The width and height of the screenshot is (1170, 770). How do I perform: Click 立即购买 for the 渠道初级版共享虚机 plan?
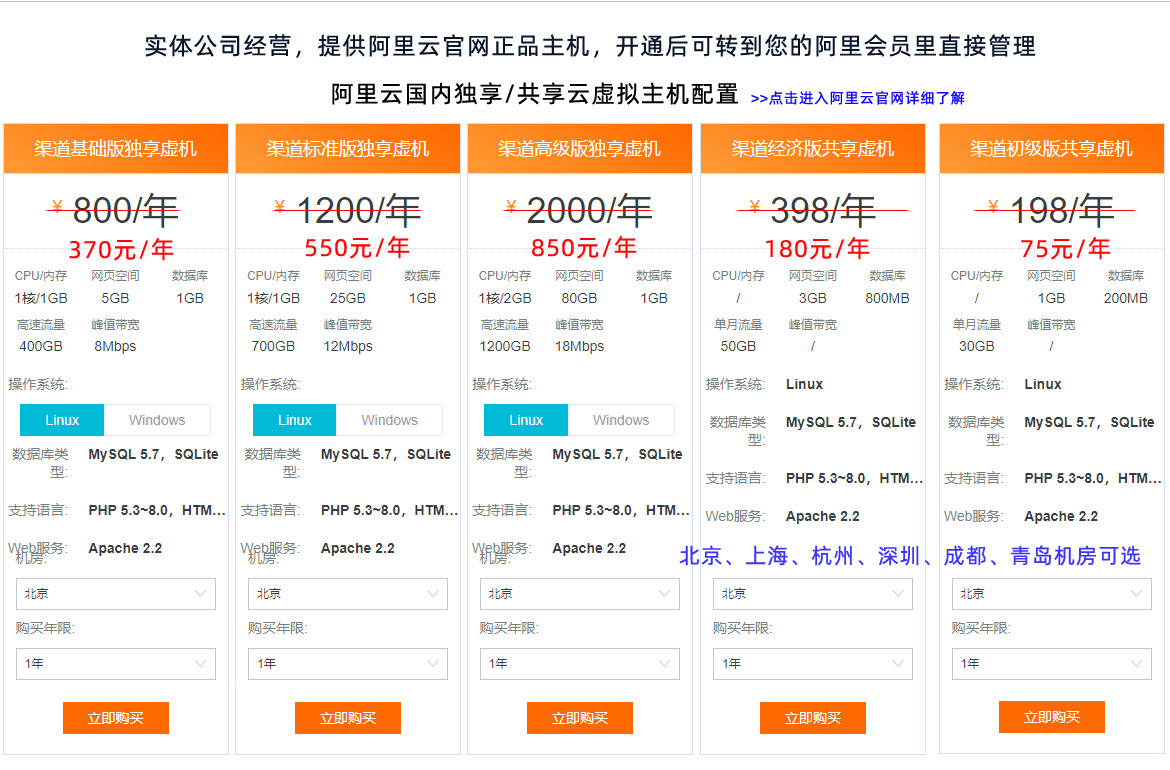tap(1051, 717)
